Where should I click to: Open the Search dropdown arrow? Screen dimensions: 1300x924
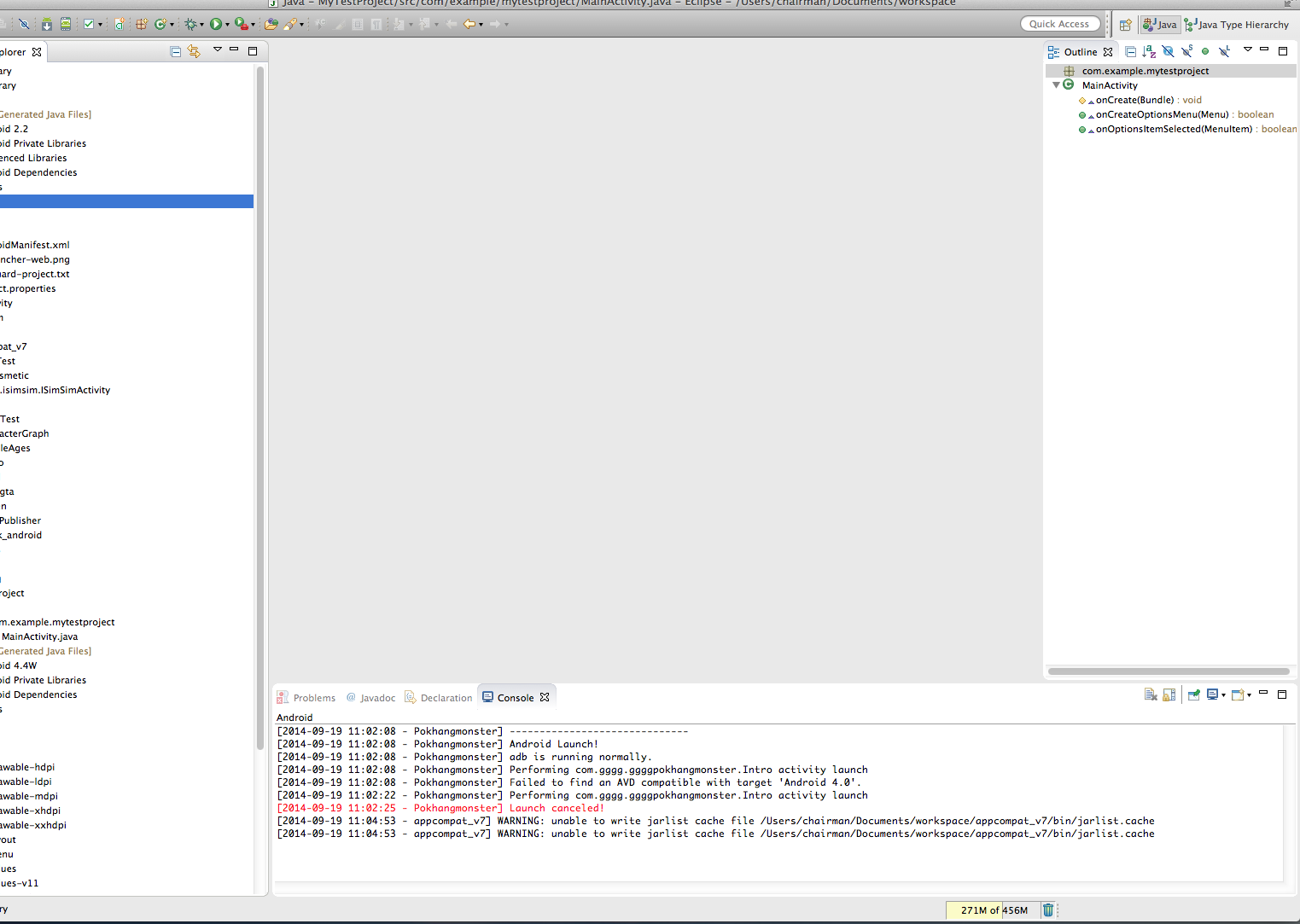pyautogui.click(x=301, y=25)
